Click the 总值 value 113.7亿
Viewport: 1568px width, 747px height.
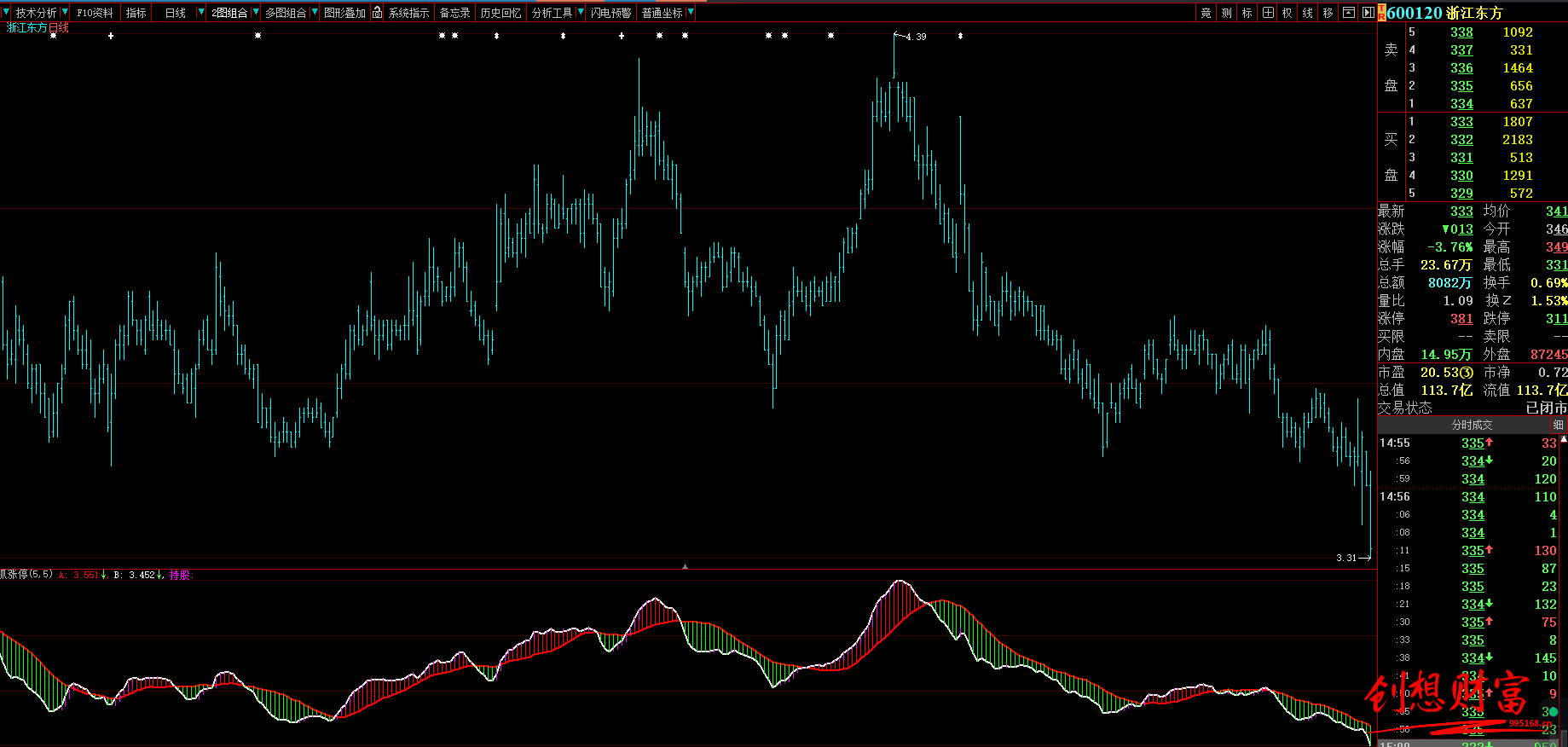(1447, 391)
